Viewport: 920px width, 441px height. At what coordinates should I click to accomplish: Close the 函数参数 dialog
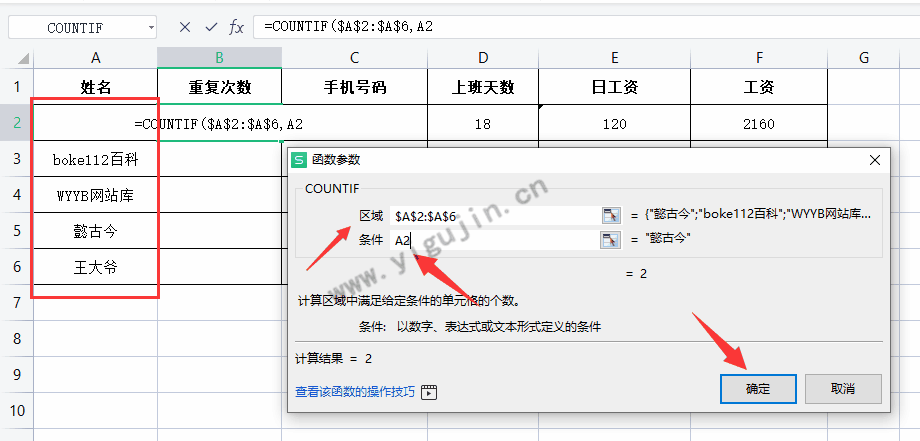874,160
